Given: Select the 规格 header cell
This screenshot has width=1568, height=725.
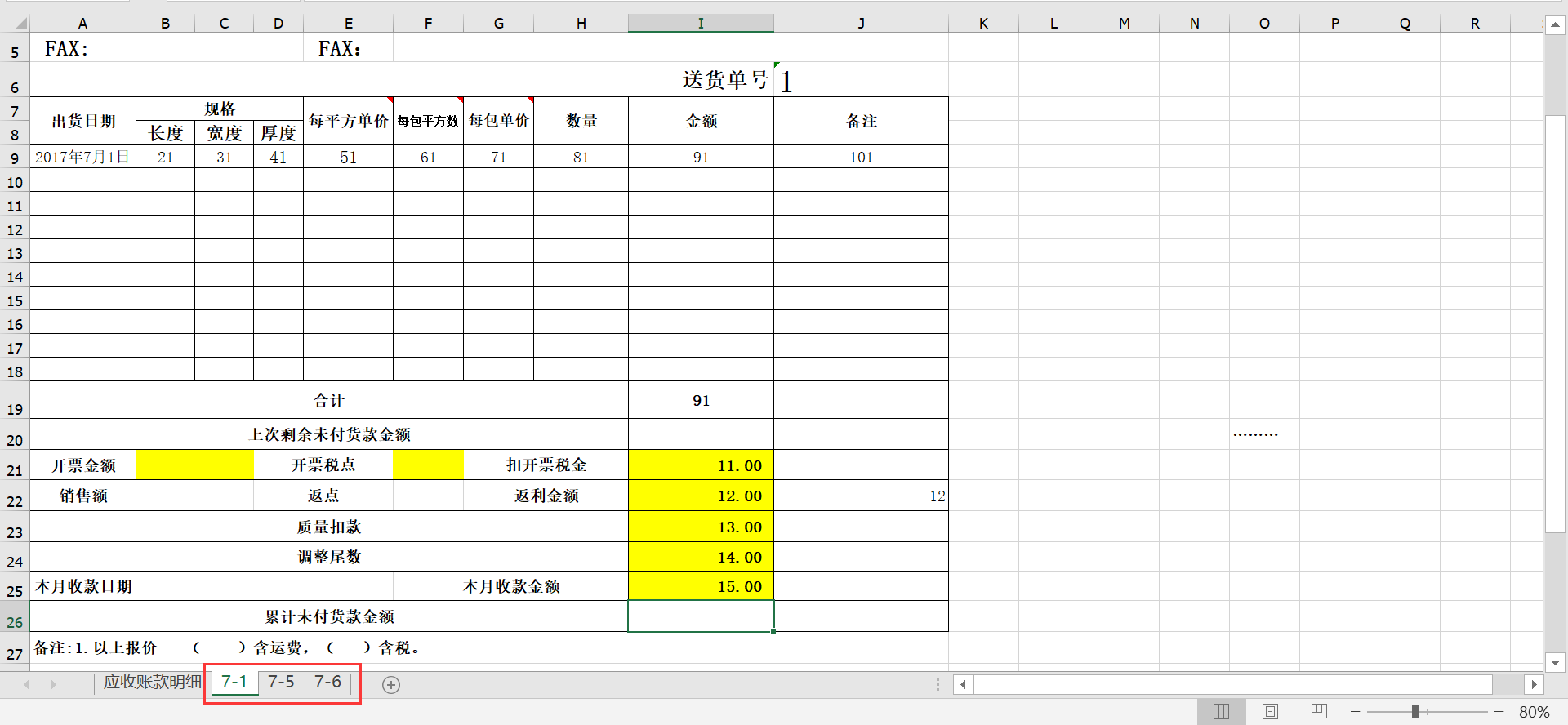Looking at the screenshot, I should pyautogui.click(x=220, y=109).
